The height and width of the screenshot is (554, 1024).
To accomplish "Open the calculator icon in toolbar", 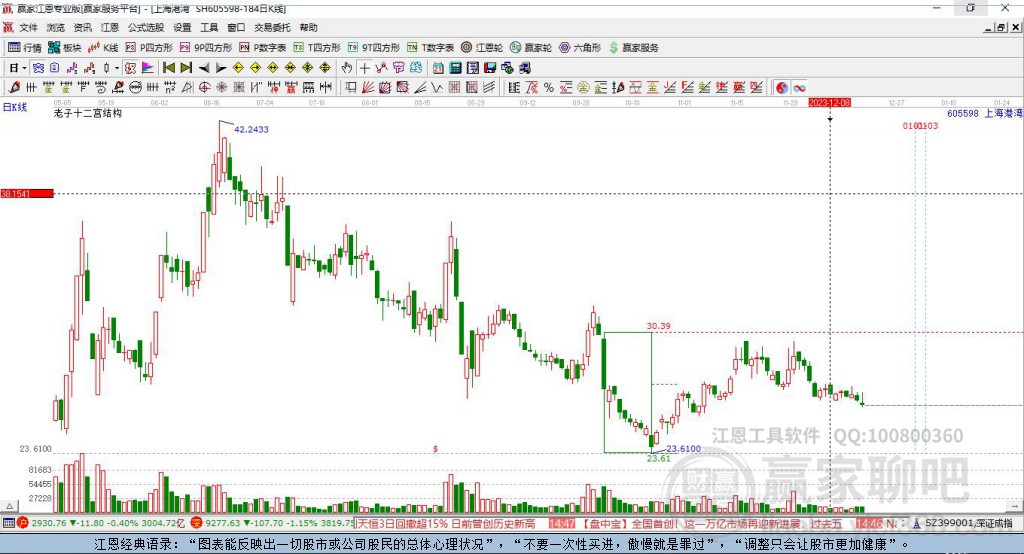I will pos(455,68).
